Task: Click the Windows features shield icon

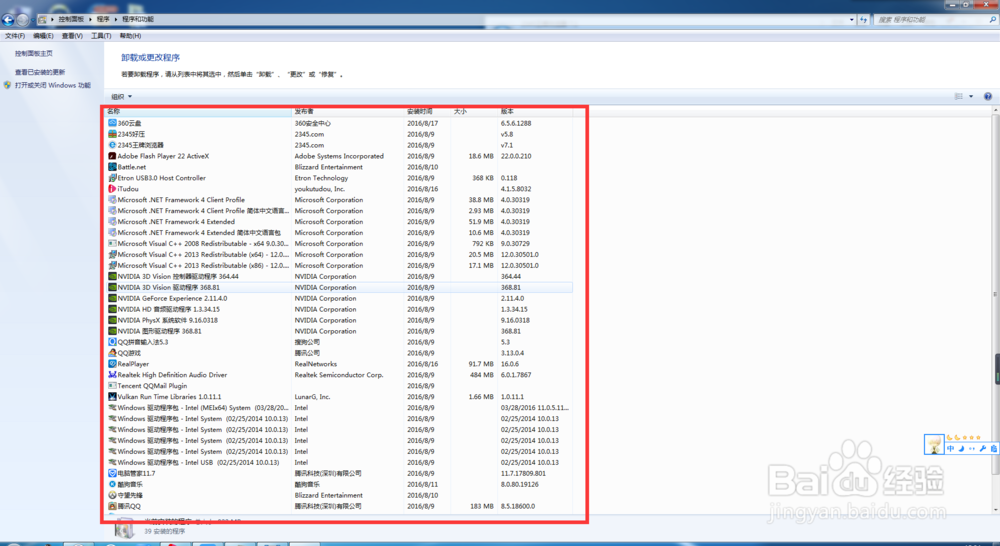Action: [8, 85]
